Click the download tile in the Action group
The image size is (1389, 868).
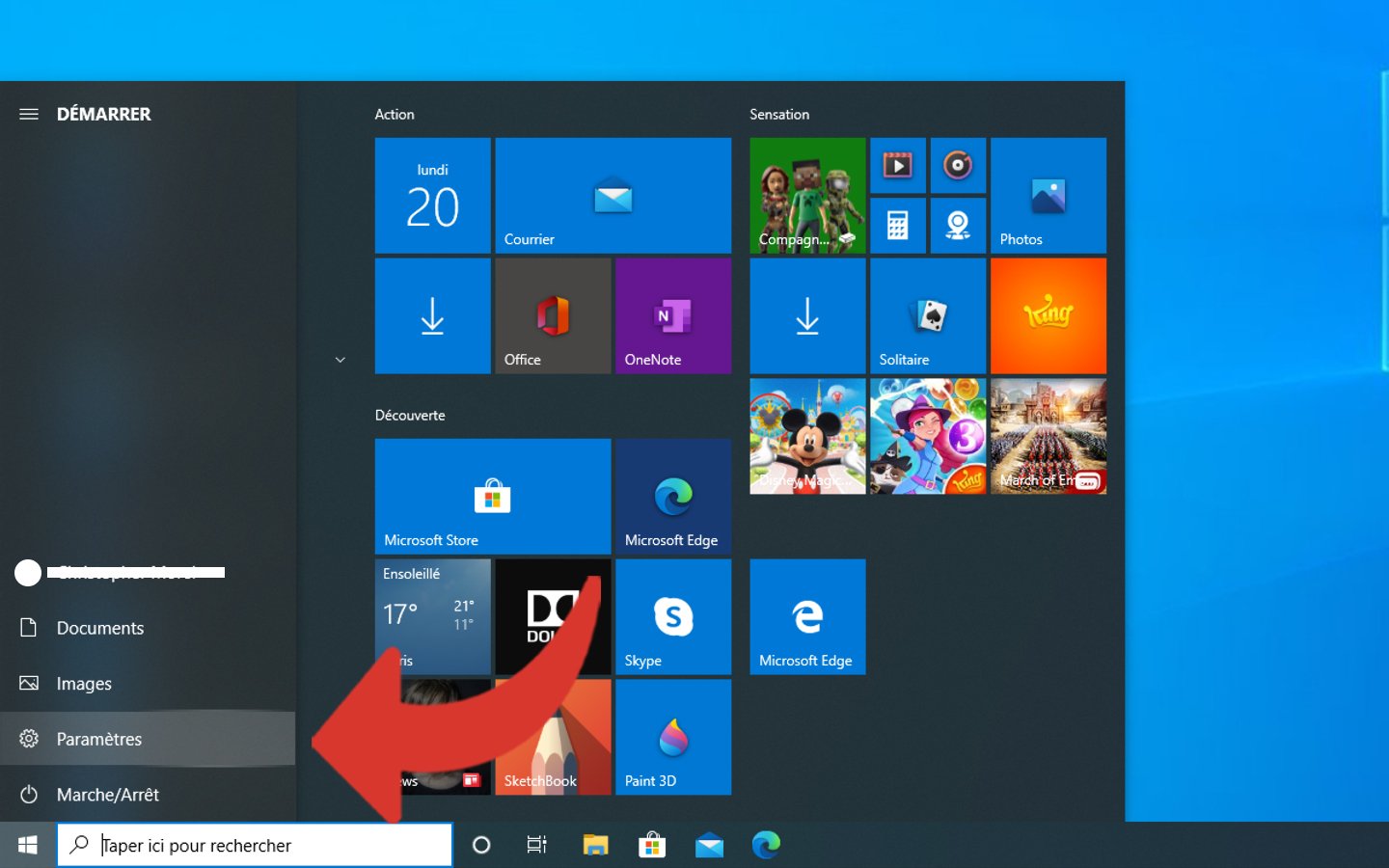click(432, 315)
